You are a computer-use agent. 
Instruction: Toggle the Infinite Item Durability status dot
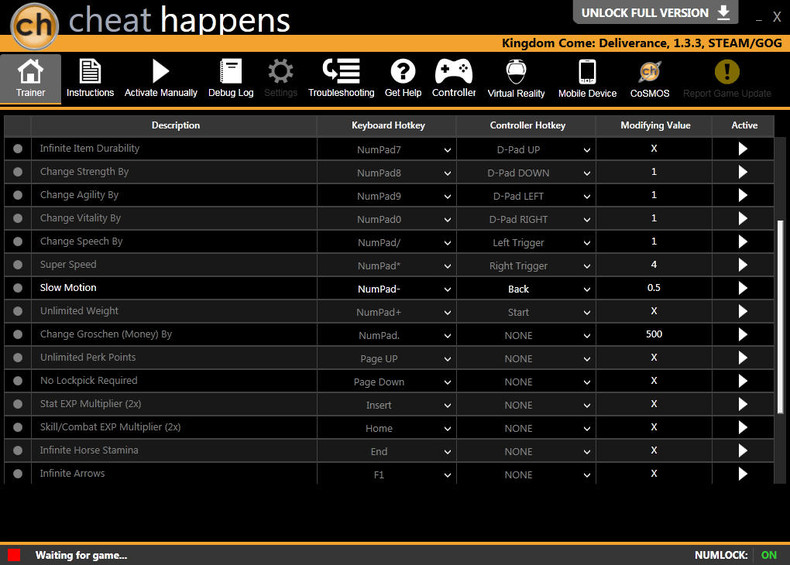point(18,149)
